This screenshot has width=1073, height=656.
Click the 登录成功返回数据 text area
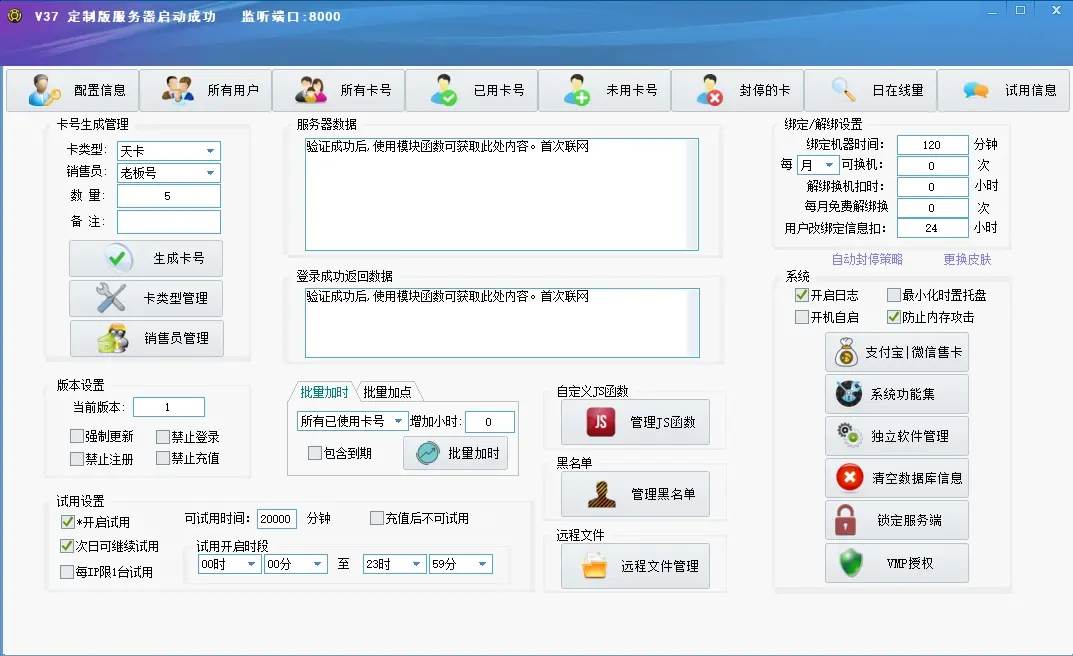click(502, 323)
